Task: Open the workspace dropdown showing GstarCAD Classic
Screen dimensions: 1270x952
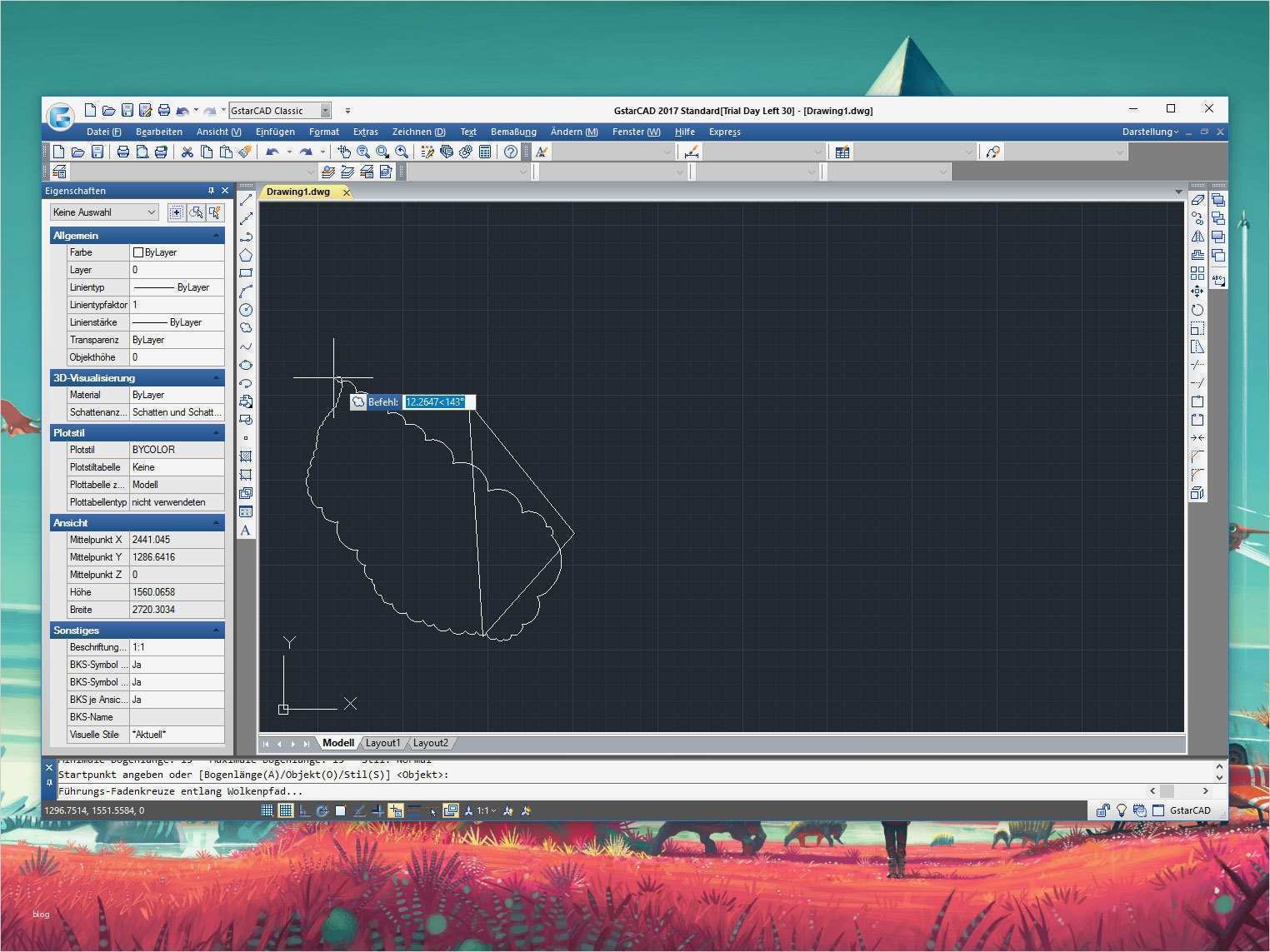Action: [323, 109]
